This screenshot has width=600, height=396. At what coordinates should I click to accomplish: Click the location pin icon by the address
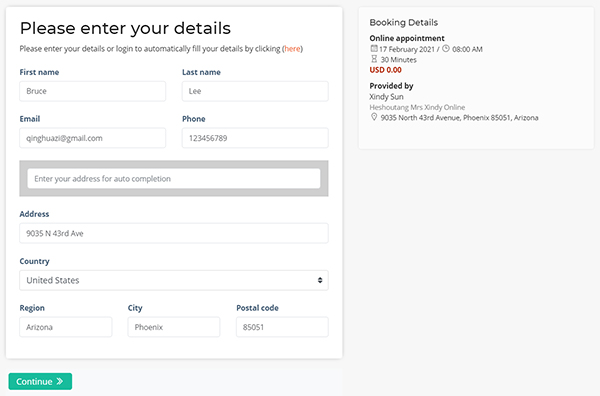click(374, 117)
